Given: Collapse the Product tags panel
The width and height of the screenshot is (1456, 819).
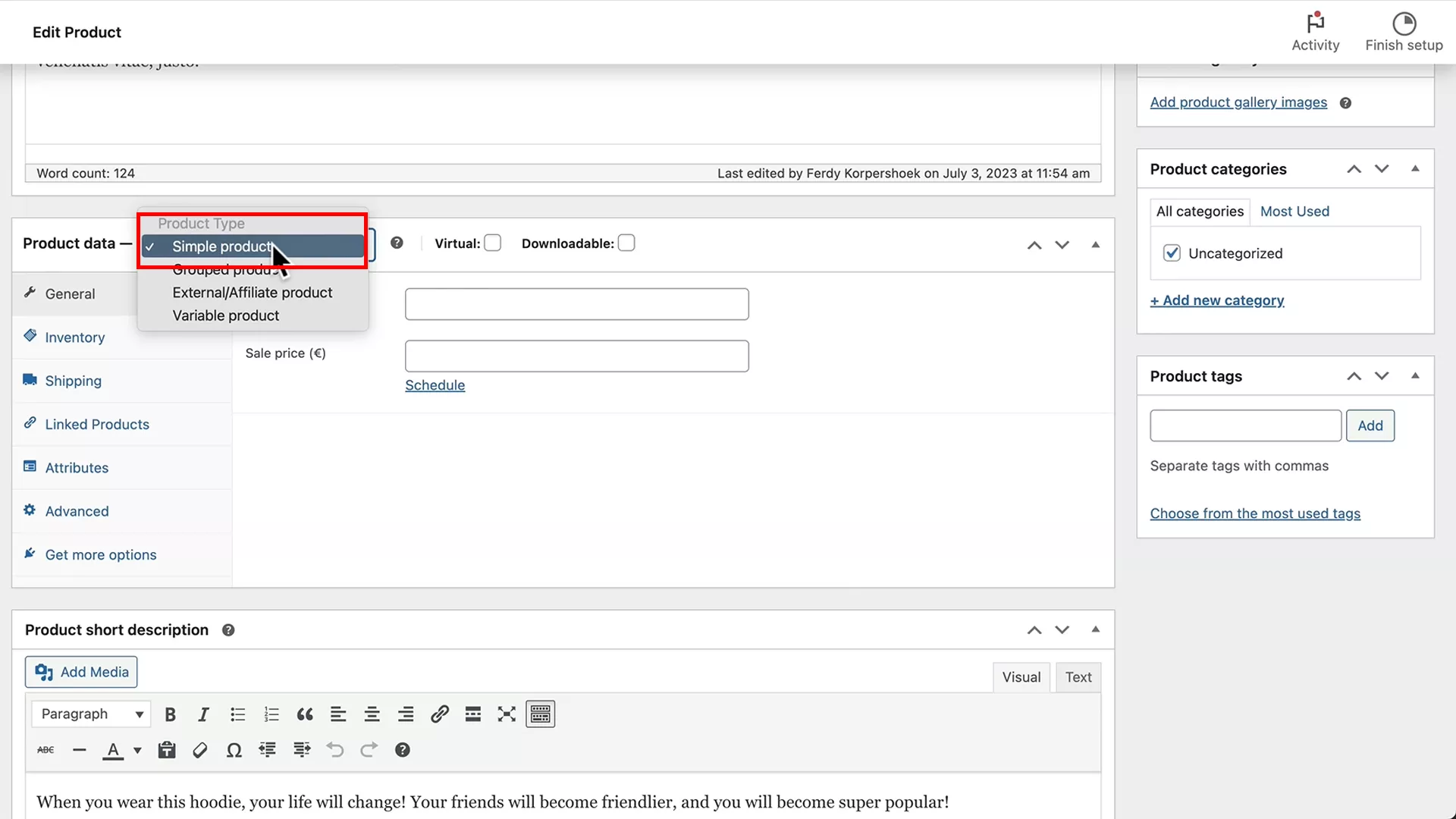Looking at the screenshot, I should pos(1415,375).
